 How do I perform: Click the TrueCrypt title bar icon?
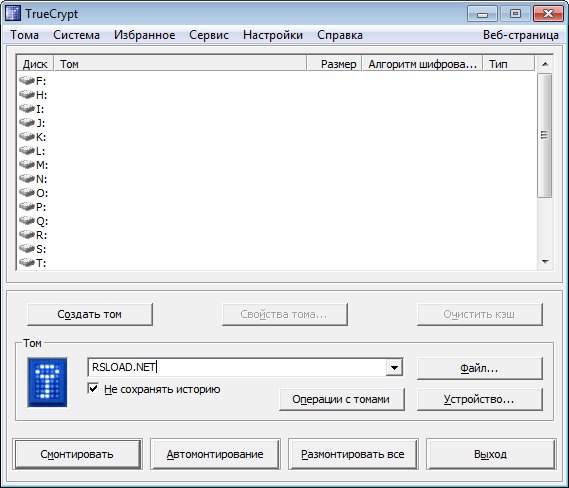pyautogui.click(x=13, y=13)
